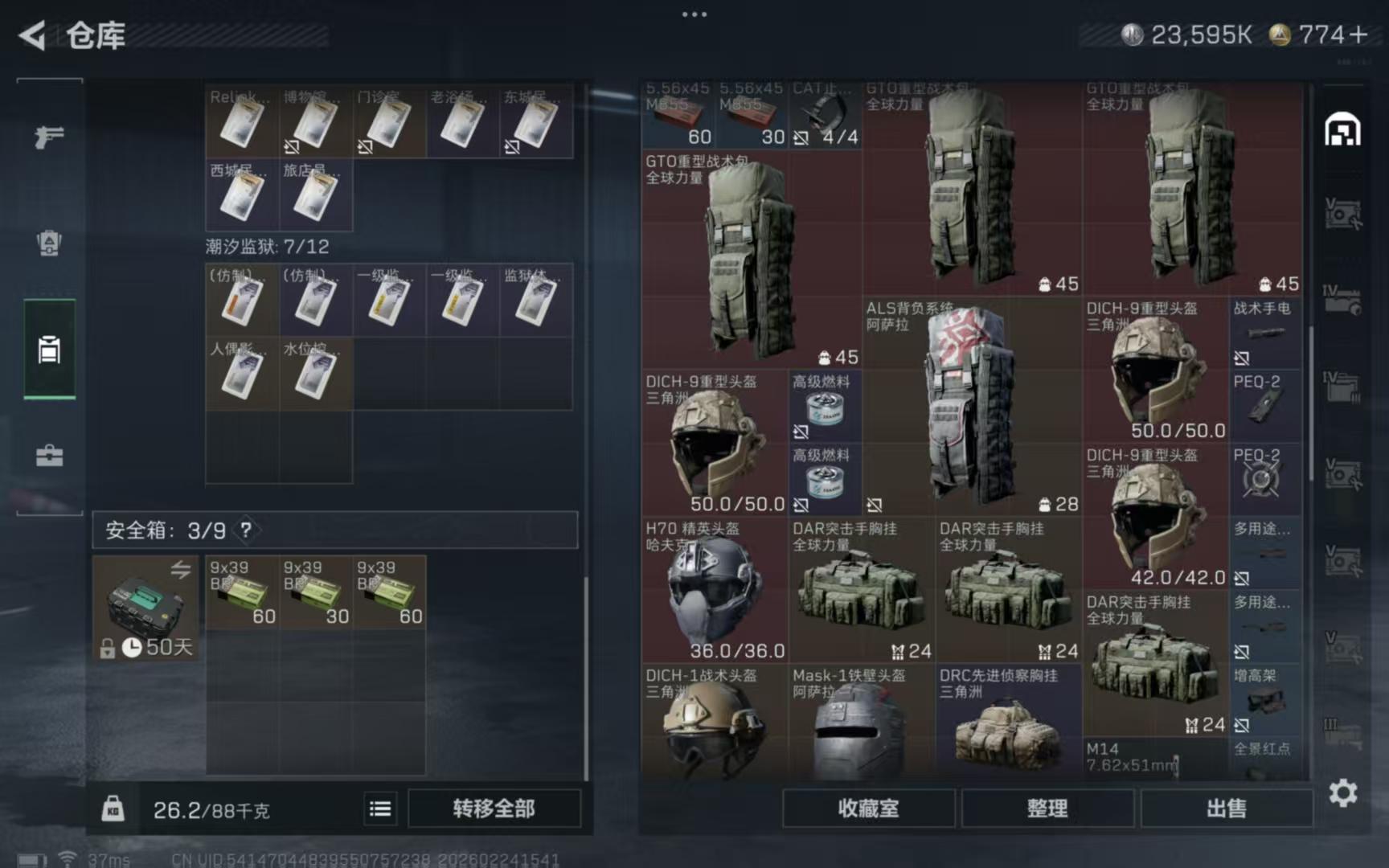
Task: Choose the 老浴场 keycard
Action: pyautogui.click(x=463, y=121)
